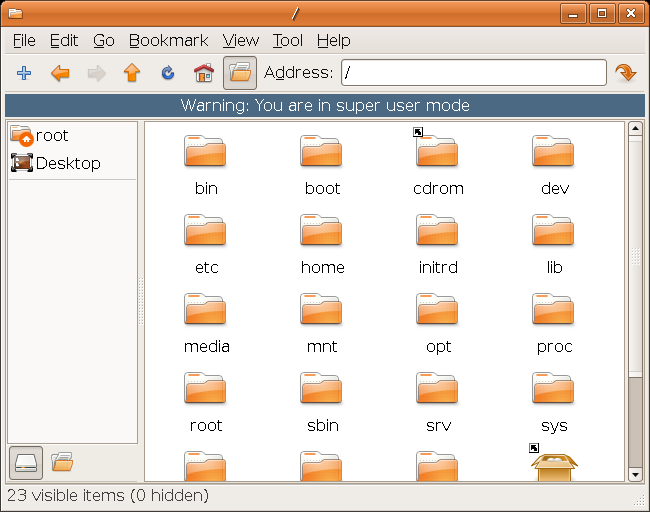Switch side pane to places view
This screenshot has height=512, width=650.
26,462
